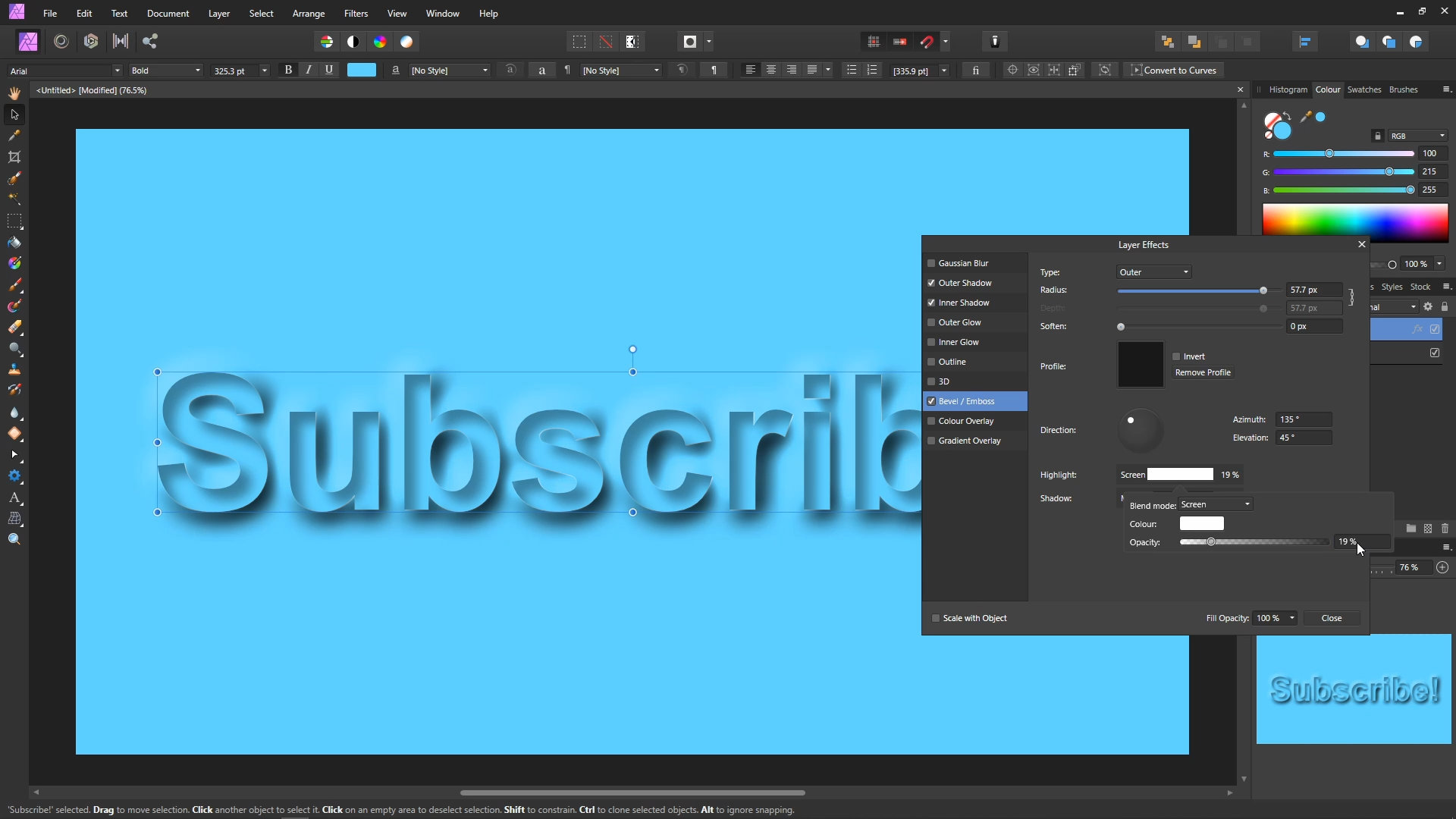Align text to centre
Viewport: 1456px width, 819px height.
771,70
